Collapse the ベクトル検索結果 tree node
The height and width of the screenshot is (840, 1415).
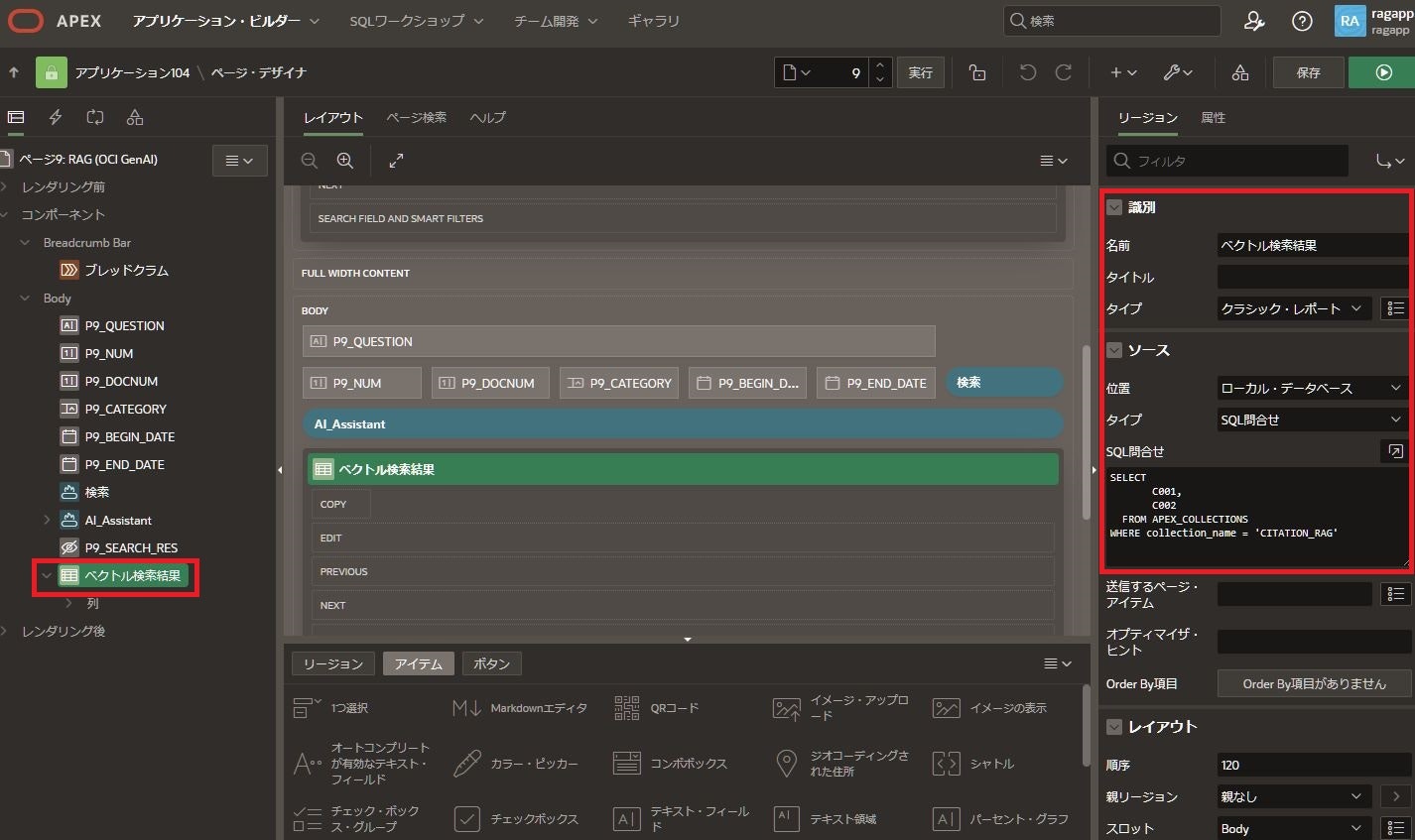(47, 575)
